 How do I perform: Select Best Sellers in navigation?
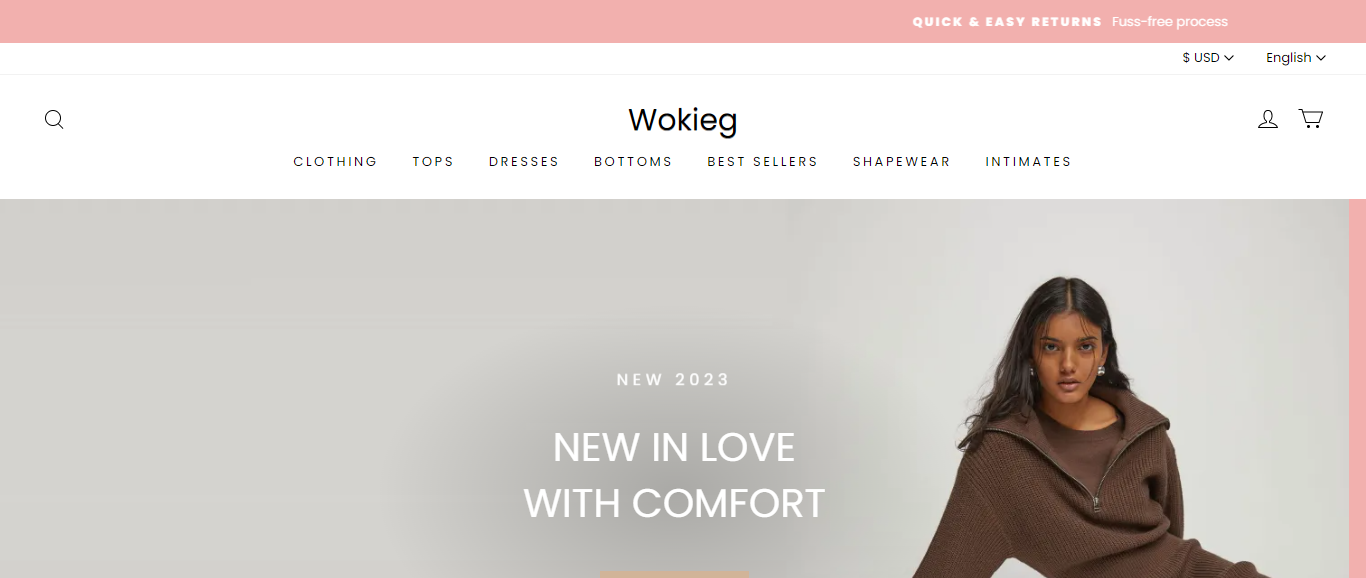point(762,161)
